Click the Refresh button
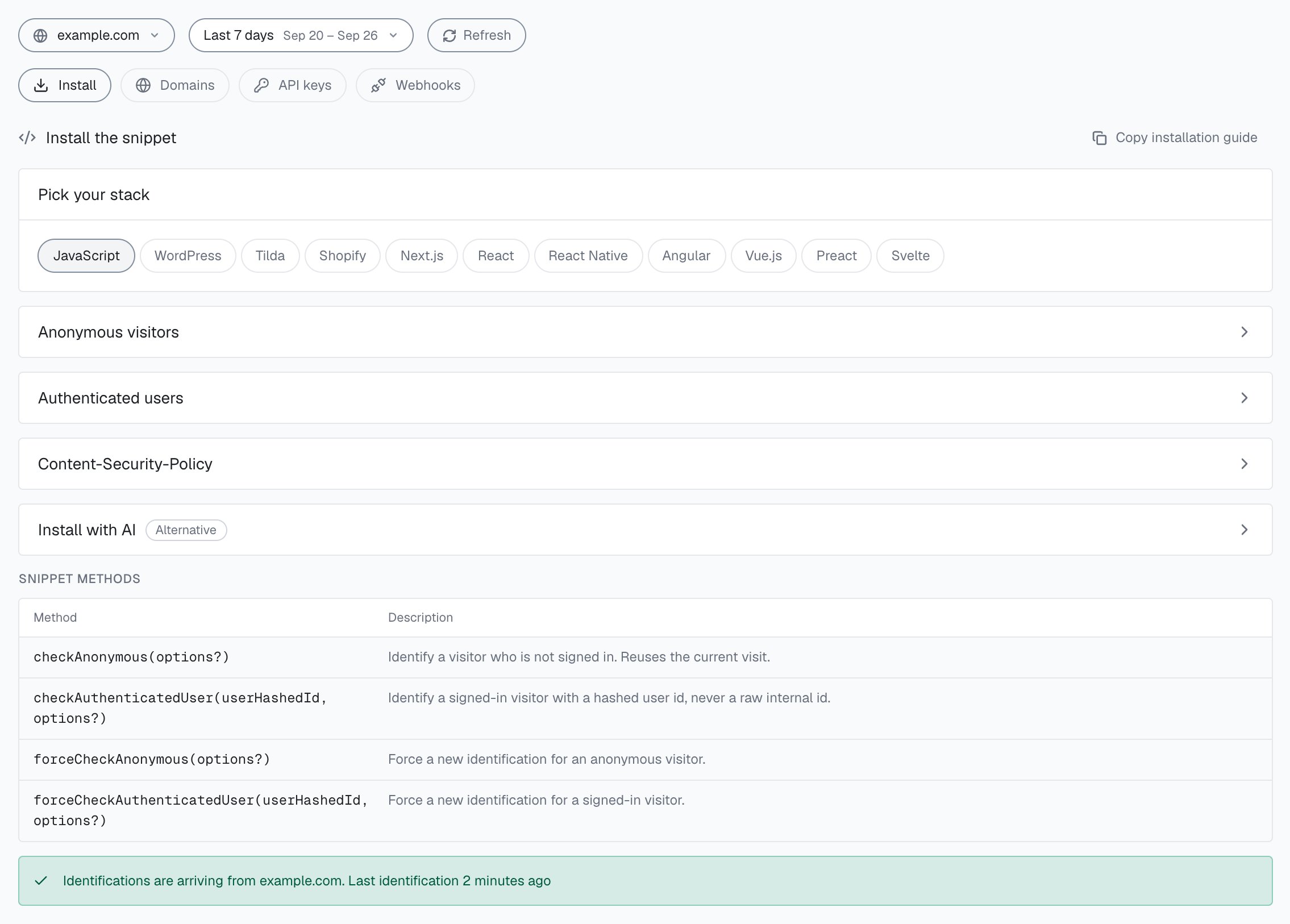The height and width of the screenshot is (924, 1290). click(477, 35)
